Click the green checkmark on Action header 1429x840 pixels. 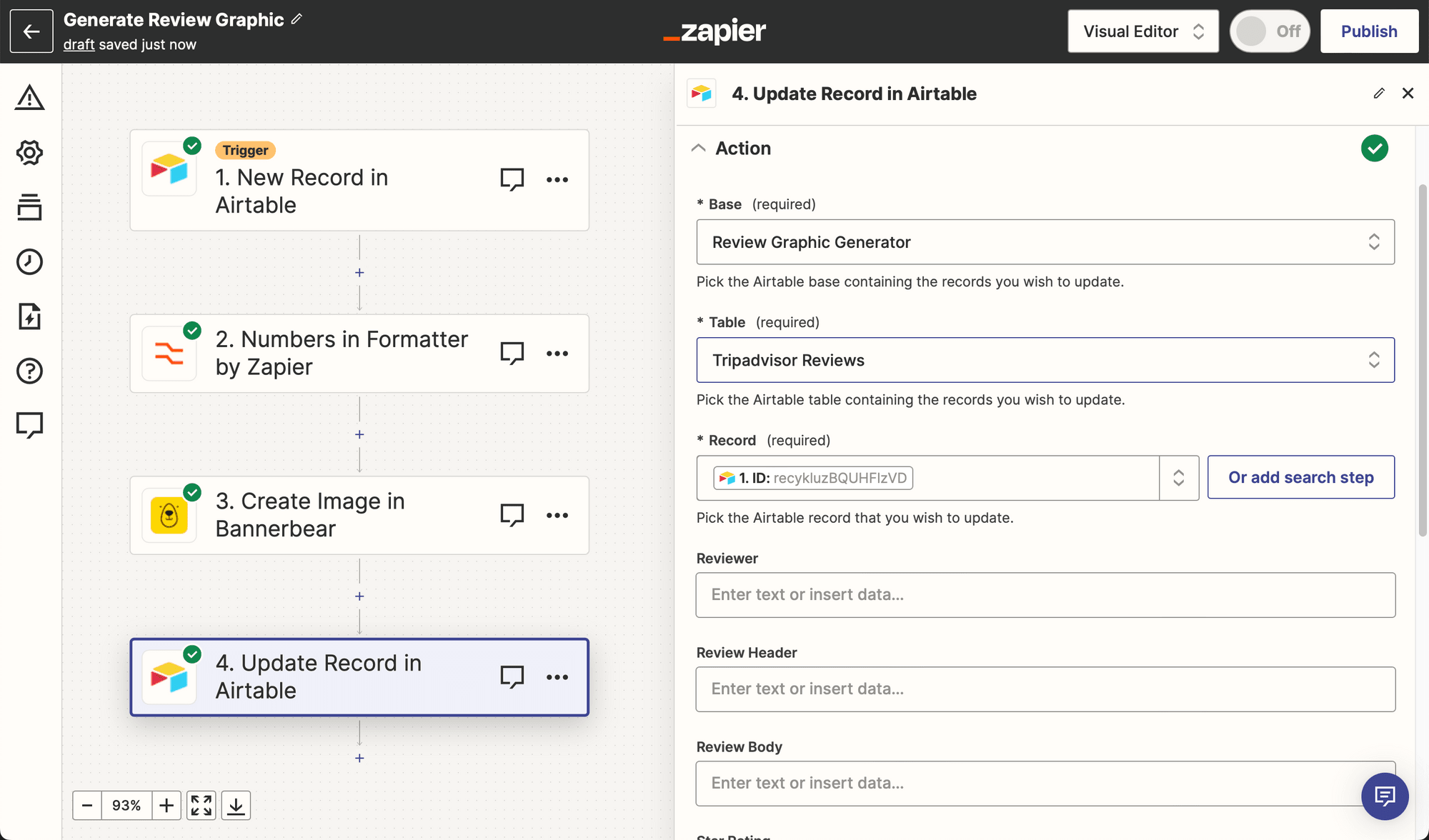pos(1374,148)
